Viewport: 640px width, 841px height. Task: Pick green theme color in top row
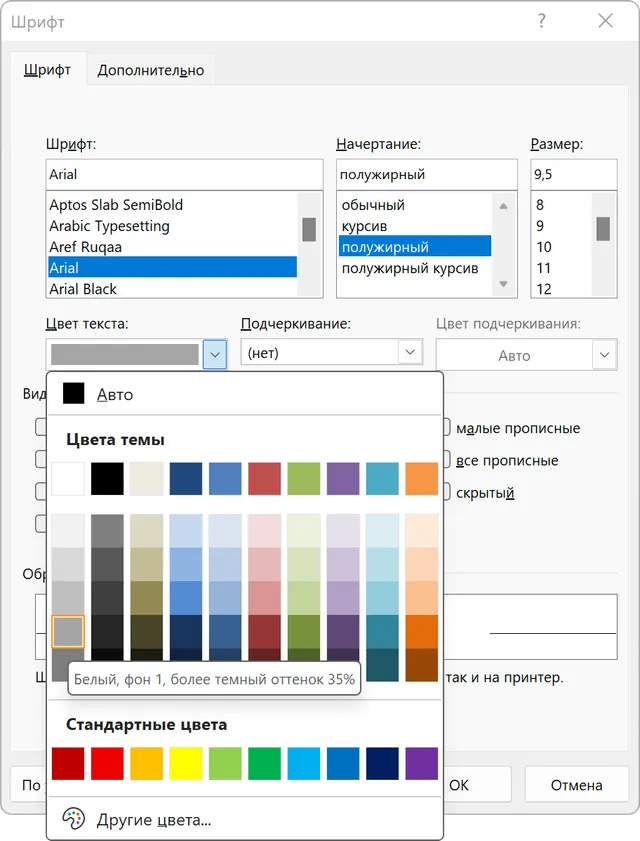304,478
